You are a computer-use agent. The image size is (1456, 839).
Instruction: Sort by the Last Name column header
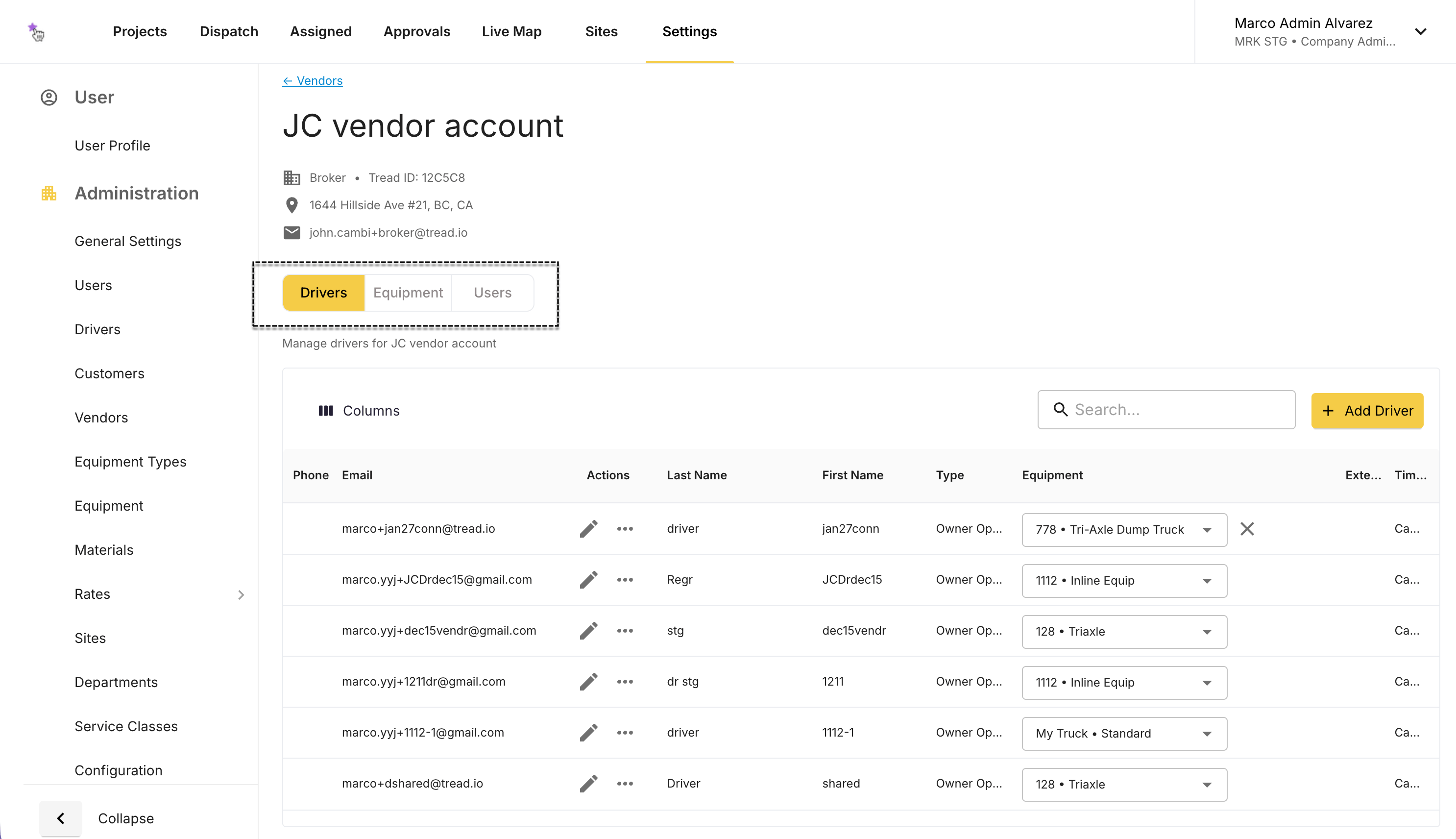click(x=697, y=475)
